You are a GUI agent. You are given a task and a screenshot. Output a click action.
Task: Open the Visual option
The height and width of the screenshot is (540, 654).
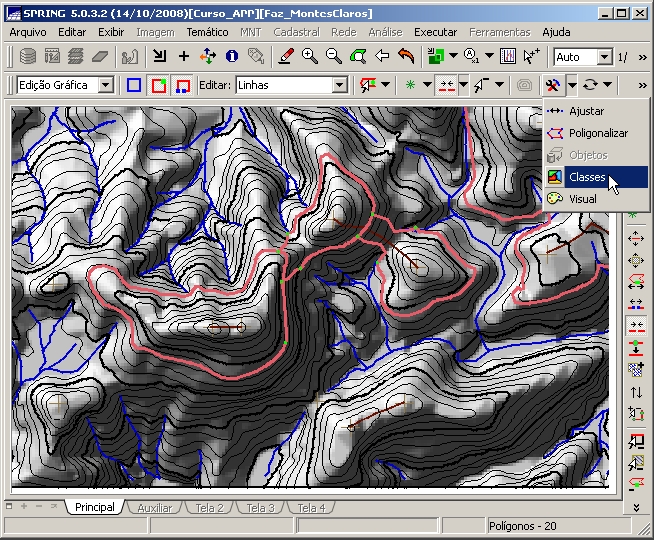coord(582,199)
